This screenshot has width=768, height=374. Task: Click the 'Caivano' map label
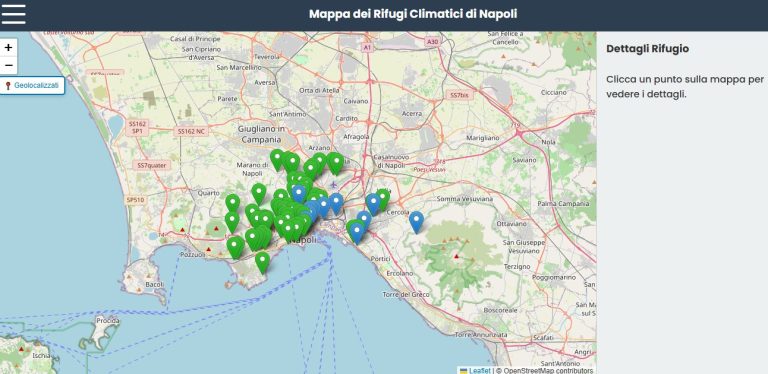(x=356, y=101)
